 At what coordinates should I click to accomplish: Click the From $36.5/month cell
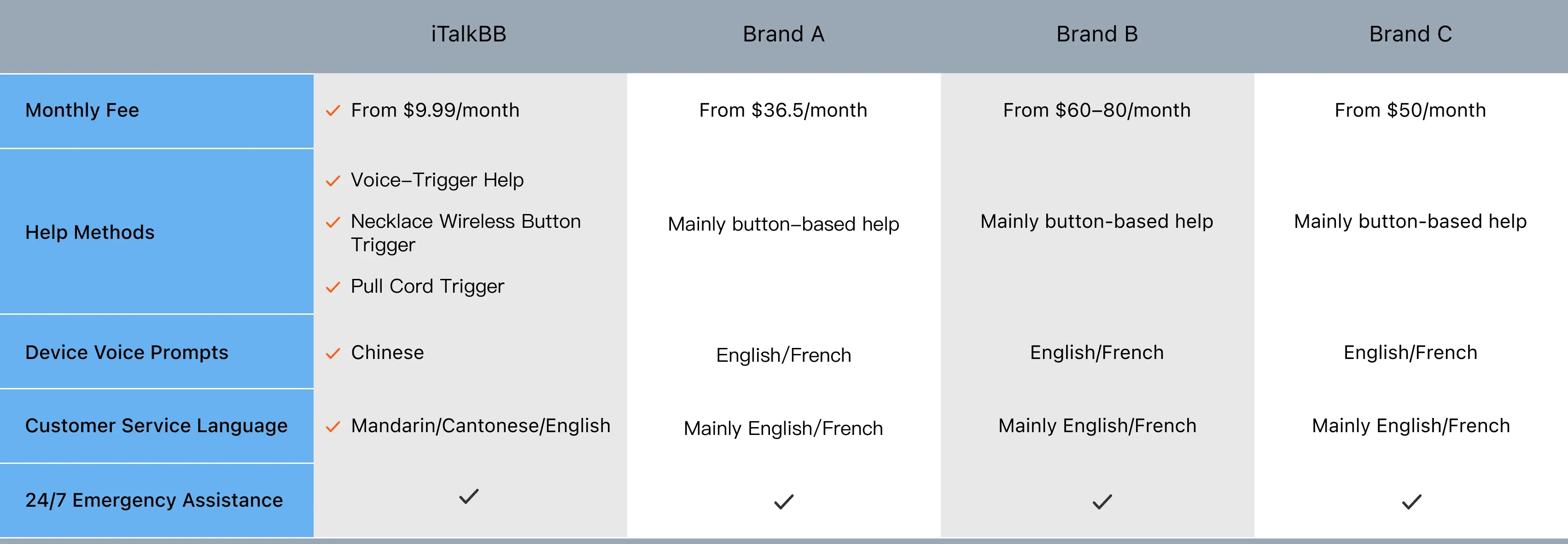tap(783, 110)
